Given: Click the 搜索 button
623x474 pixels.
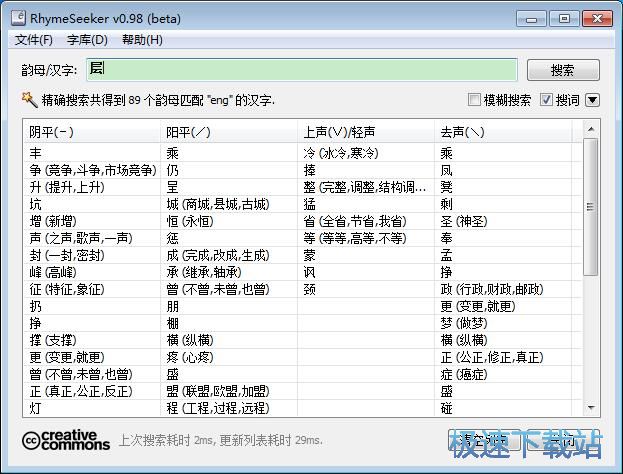Looking at the screenshot, I should [563, 70].
